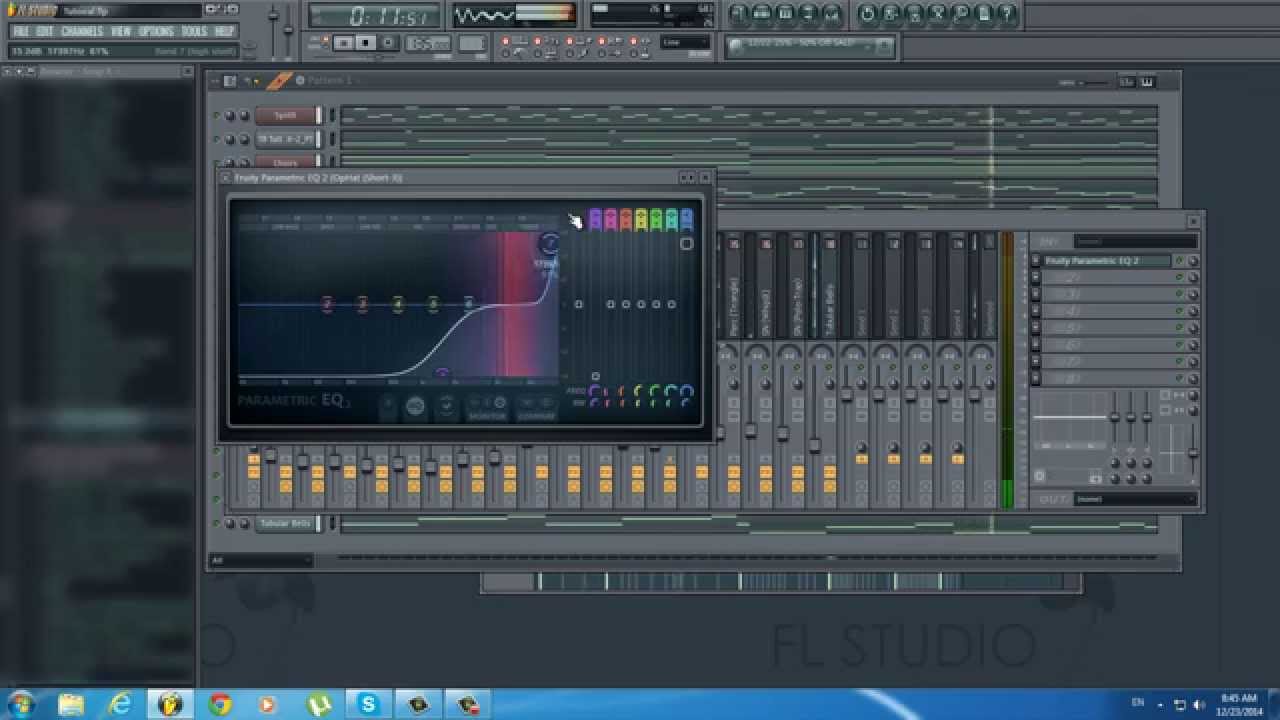Select the Fruity Parametric EQ 2 effect slot

(1107, 261)
